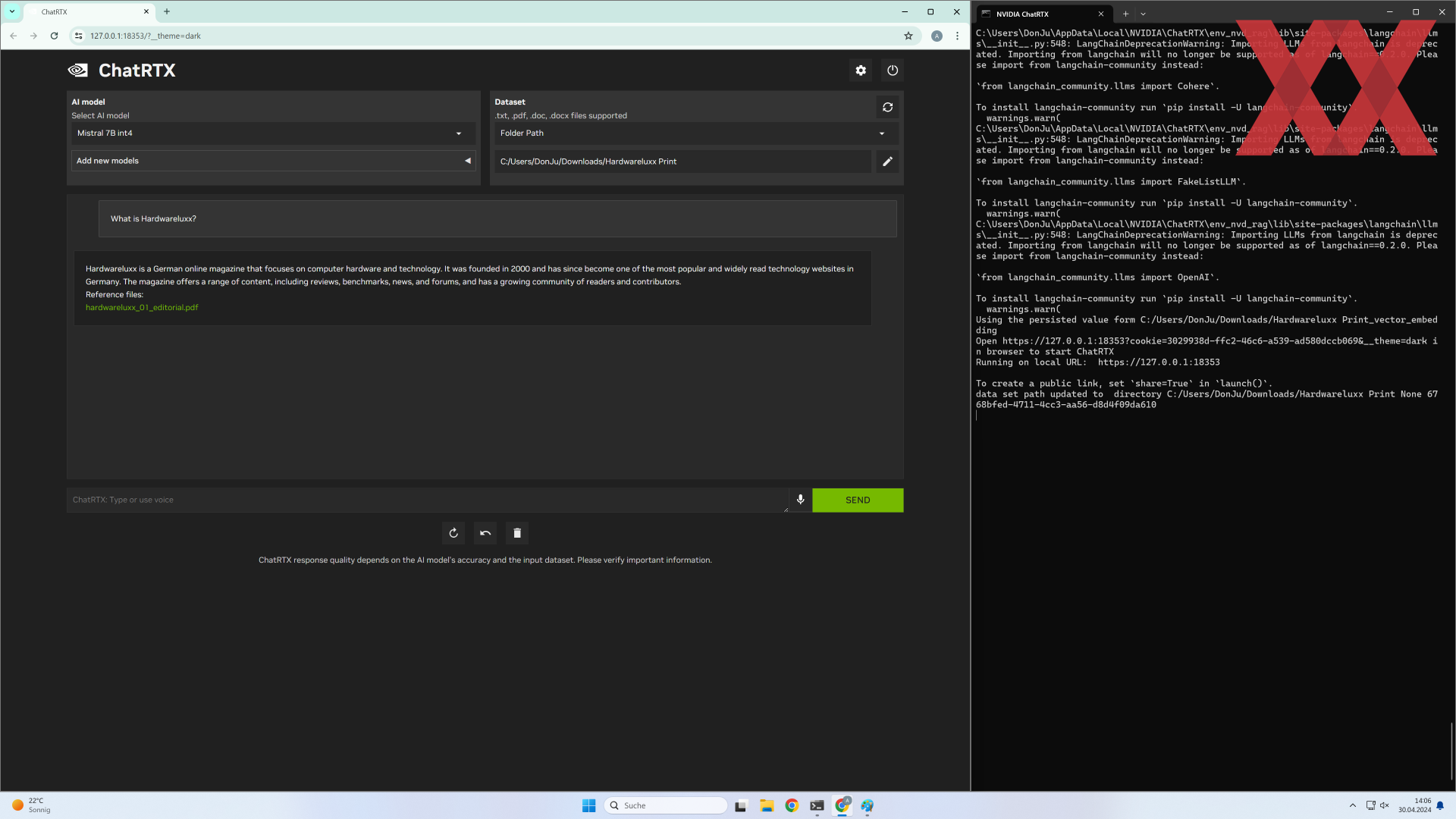Refresh the dataset with reload icon
Image resolution: width=1456 pixels, height=819 pixels.
click(x=887, y=108)
